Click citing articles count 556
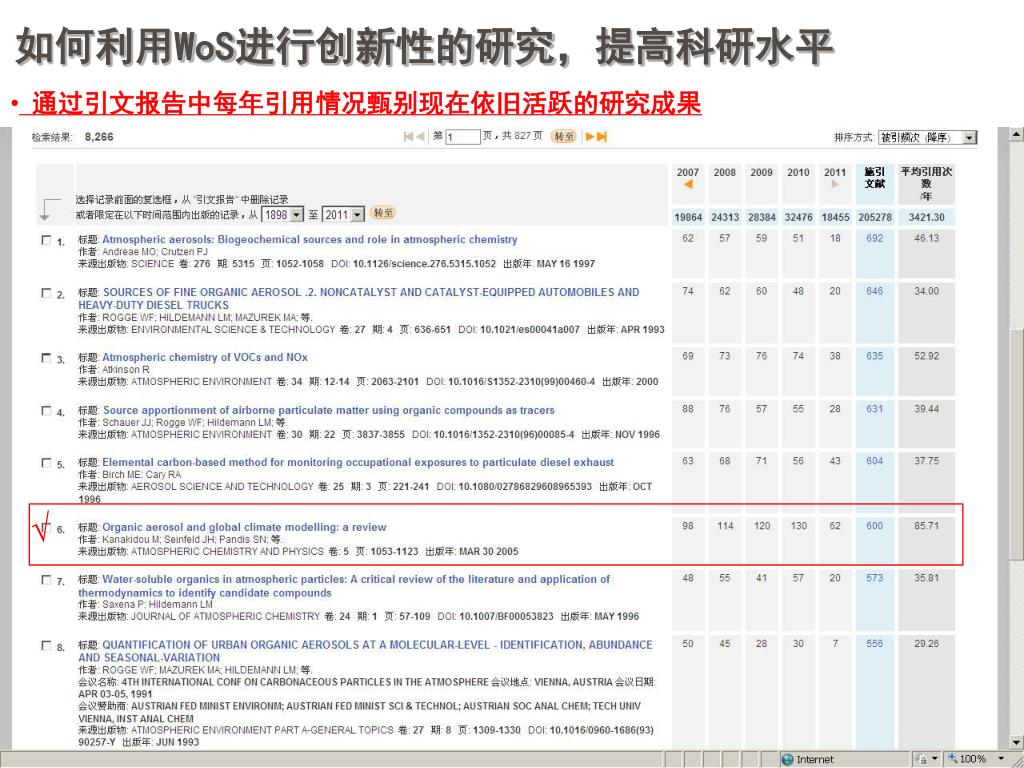This screenshot has width=1024, height=768. click(x=874, y=644)
